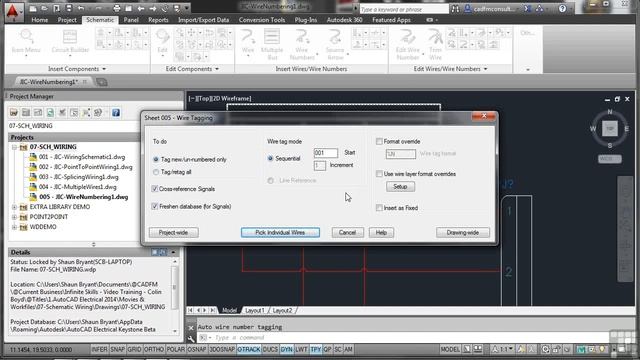Expand the WDDEMO project node
This screenshot has height=360, width=640.
point(14,227)
